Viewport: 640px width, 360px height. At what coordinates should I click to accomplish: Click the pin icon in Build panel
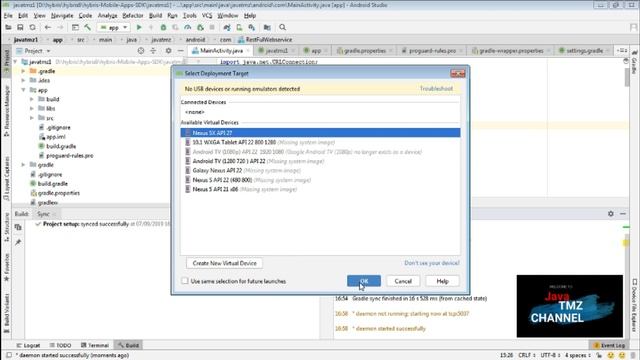click(x=18, y=242)
